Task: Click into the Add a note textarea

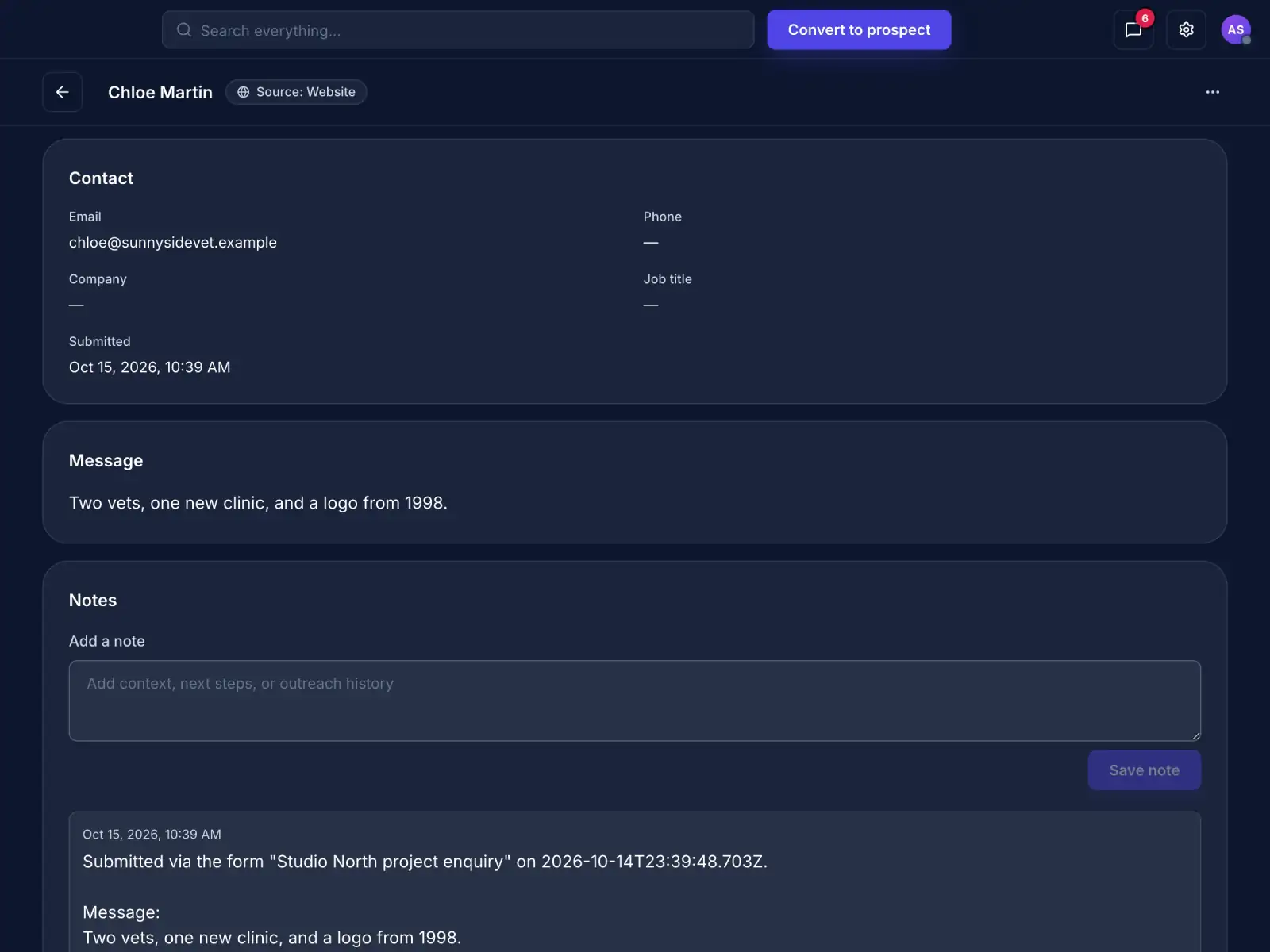Action: click(634, 701)
